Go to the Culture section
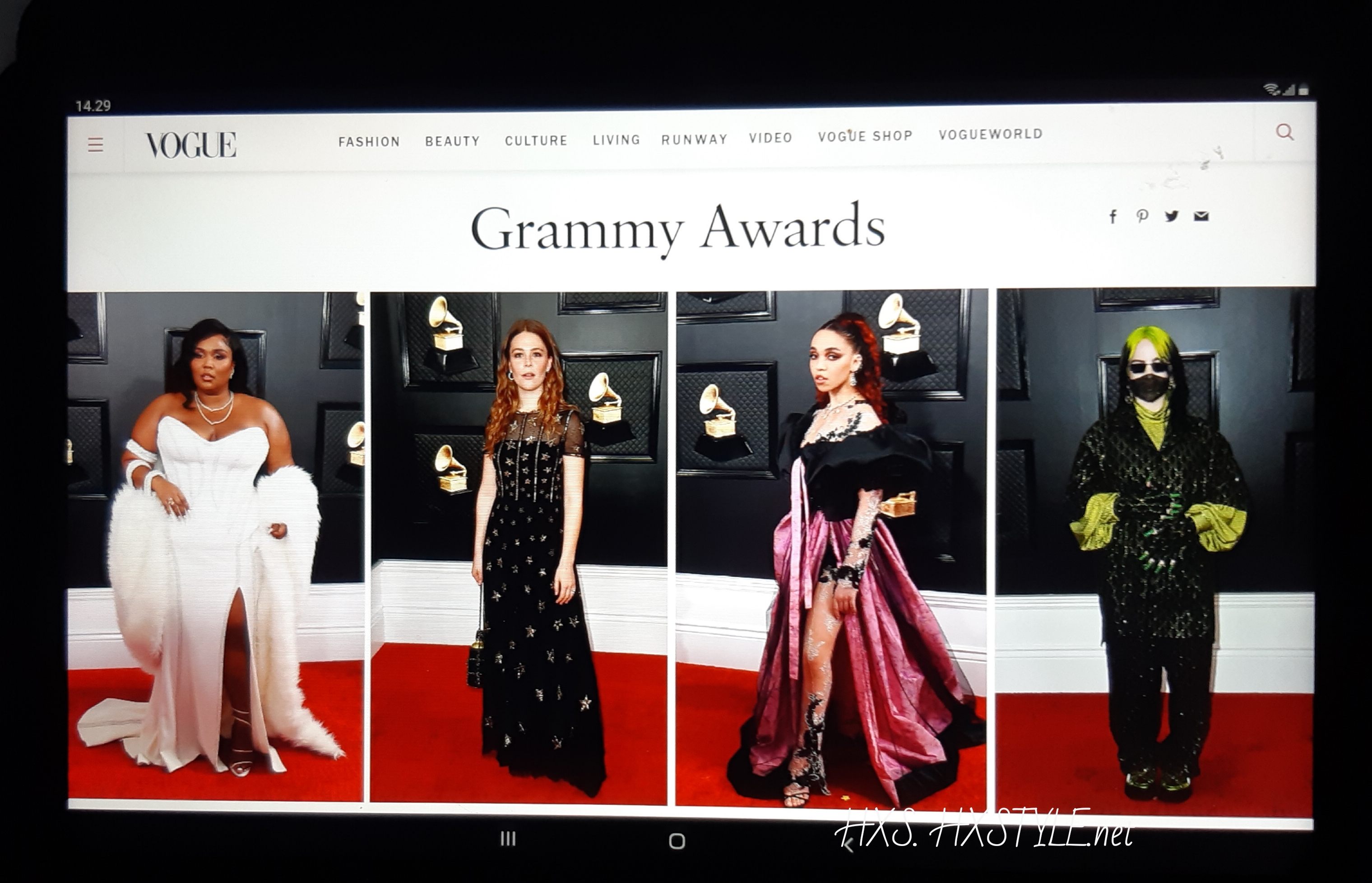The image size is (1372, 883). point(536,140)
